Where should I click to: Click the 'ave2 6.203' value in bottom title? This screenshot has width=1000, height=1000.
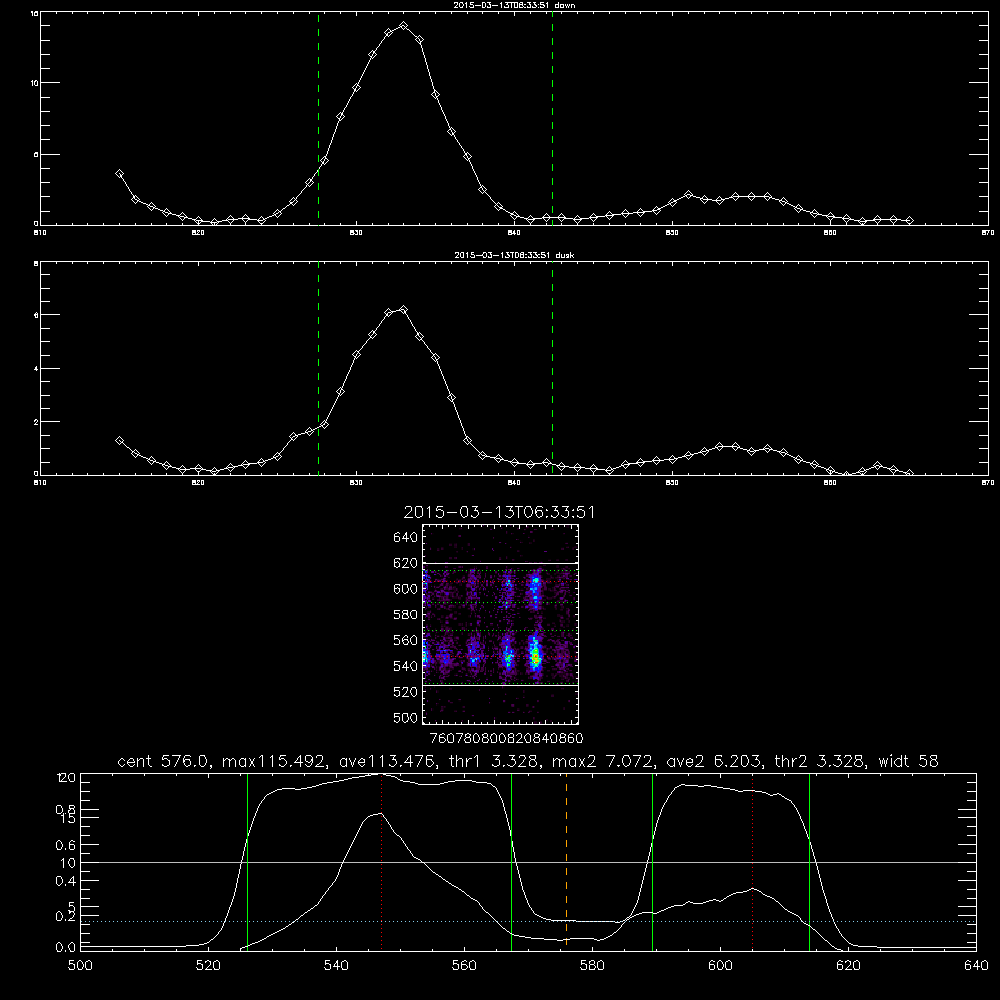click(714, 761)
